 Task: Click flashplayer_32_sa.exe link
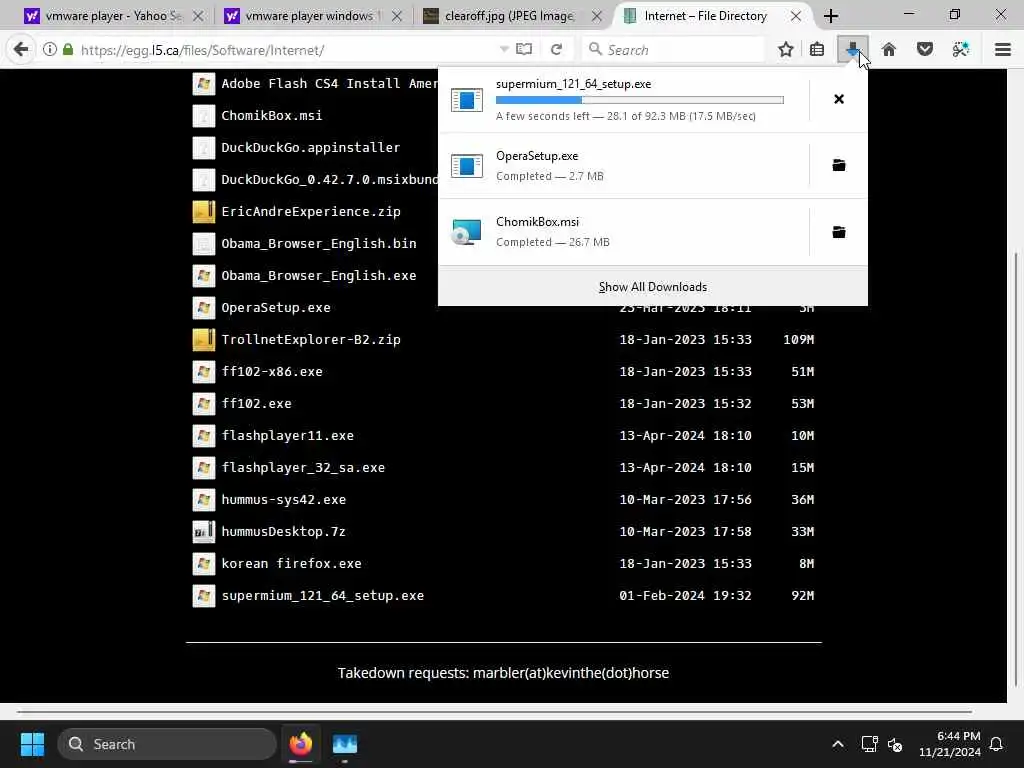[x=303, y=468]
